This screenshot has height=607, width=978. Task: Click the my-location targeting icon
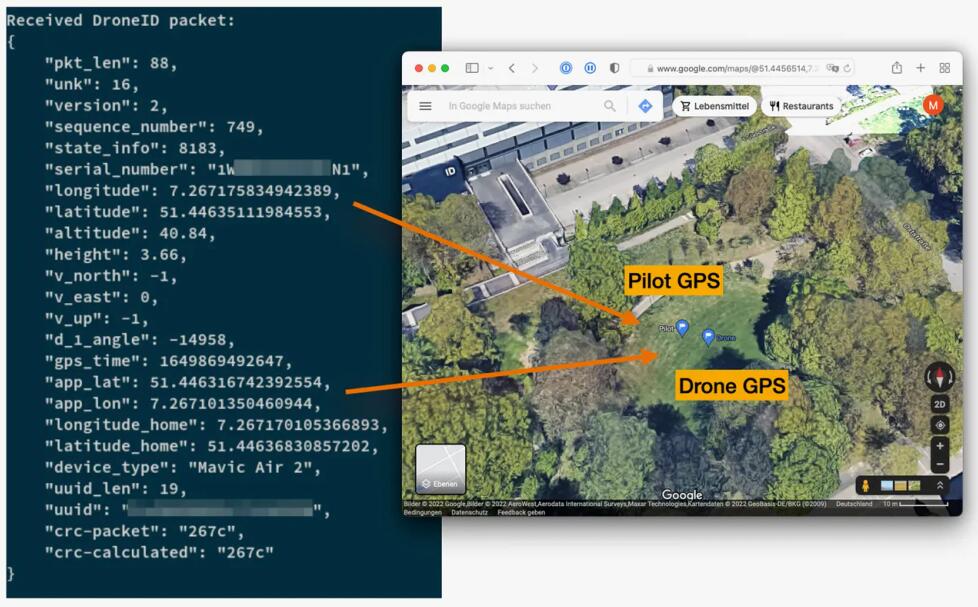940,424
